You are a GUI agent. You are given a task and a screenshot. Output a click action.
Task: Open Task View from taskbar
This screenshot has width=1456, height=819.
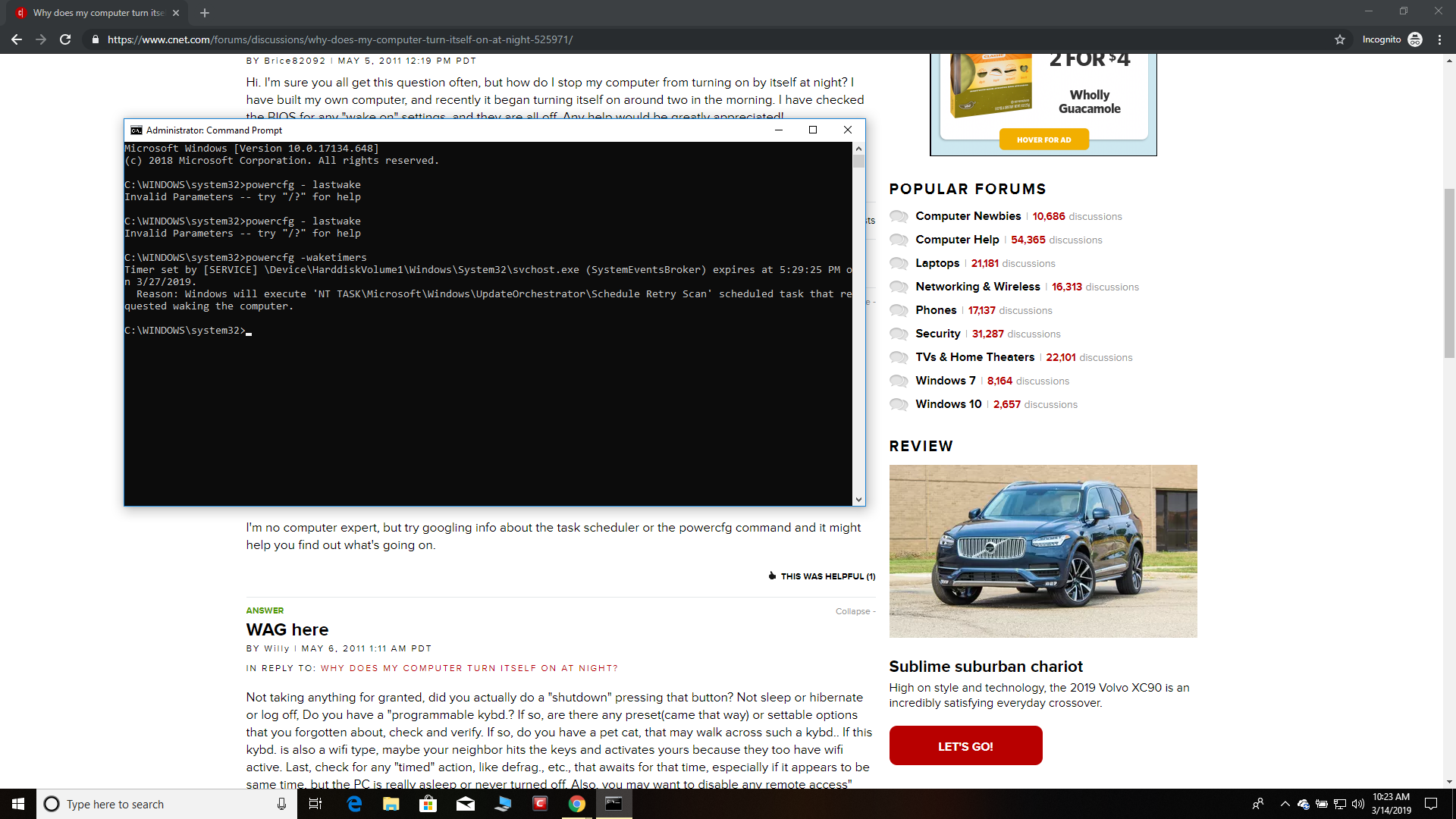[x=315, y=804]
